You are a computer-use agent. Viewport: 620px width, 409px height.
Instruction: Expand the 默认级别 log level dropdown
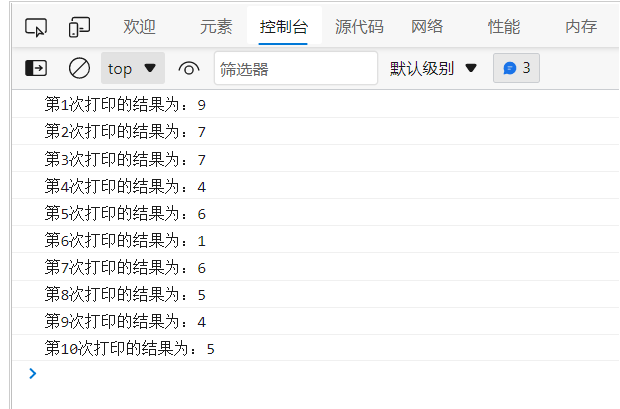click(433, 69)
